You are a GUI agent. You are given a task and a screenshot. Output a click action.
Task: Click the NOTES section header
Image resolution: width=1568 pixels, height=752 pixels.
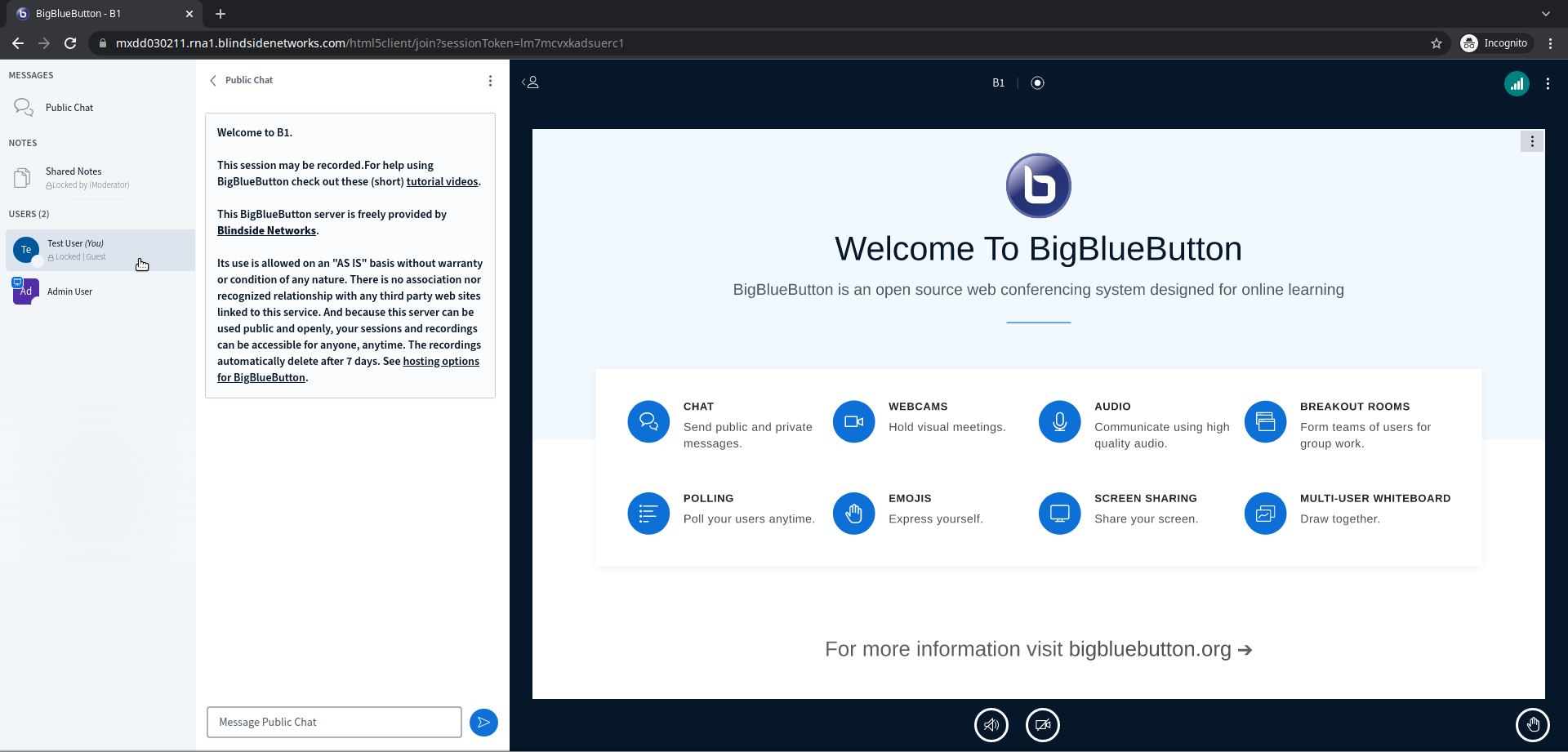tap(23, 143)
